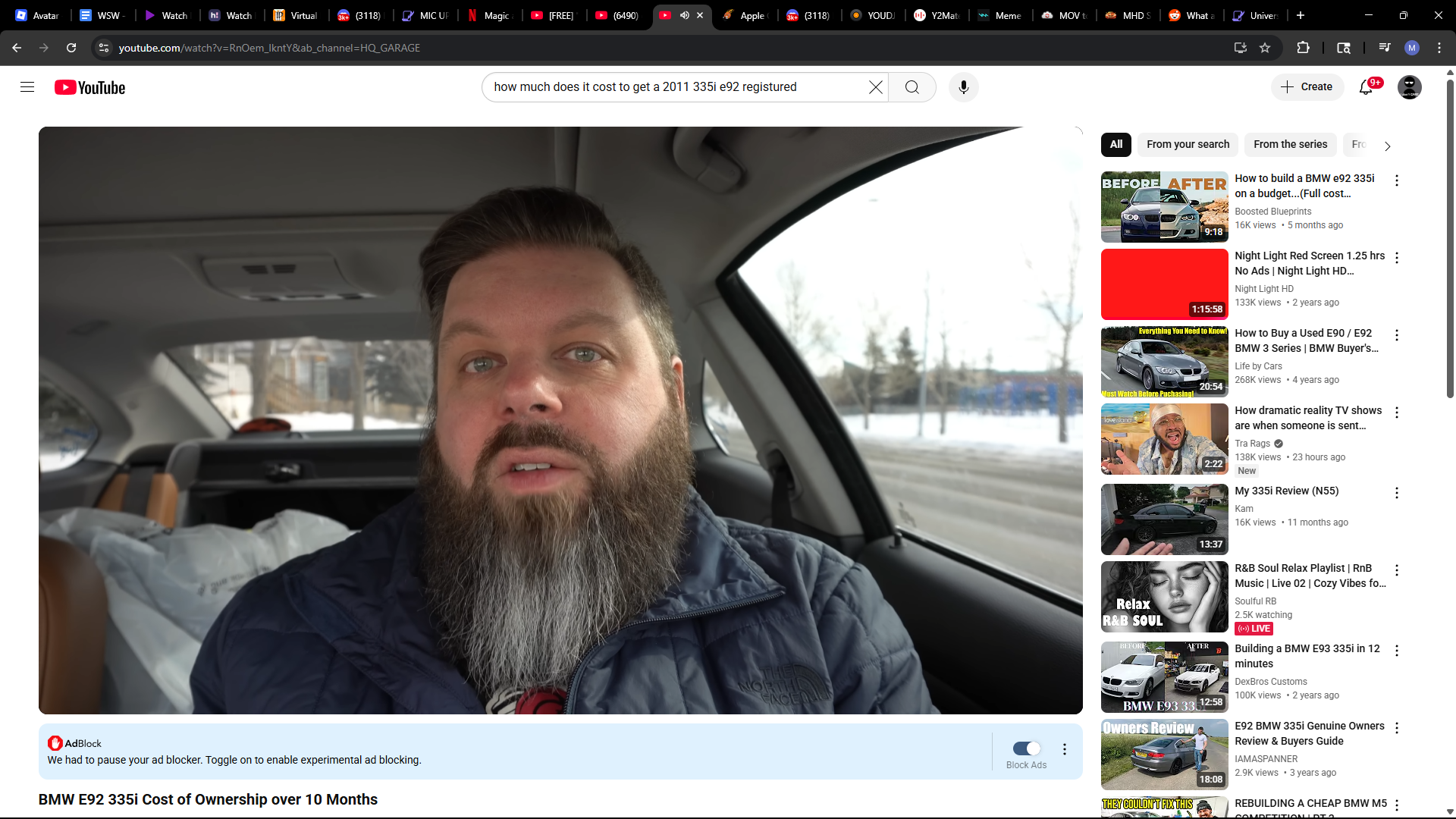The height and width of the screenshot is (819, 1456).
Task: Click the magnifying glass search button
Action: click(912, 87)
